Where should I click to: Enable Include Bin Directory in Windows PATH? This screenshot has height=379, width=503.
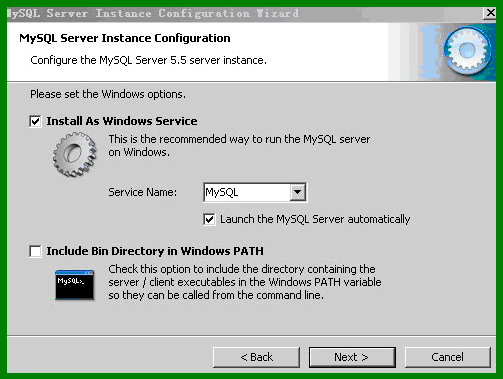click(x=35, y=251)
